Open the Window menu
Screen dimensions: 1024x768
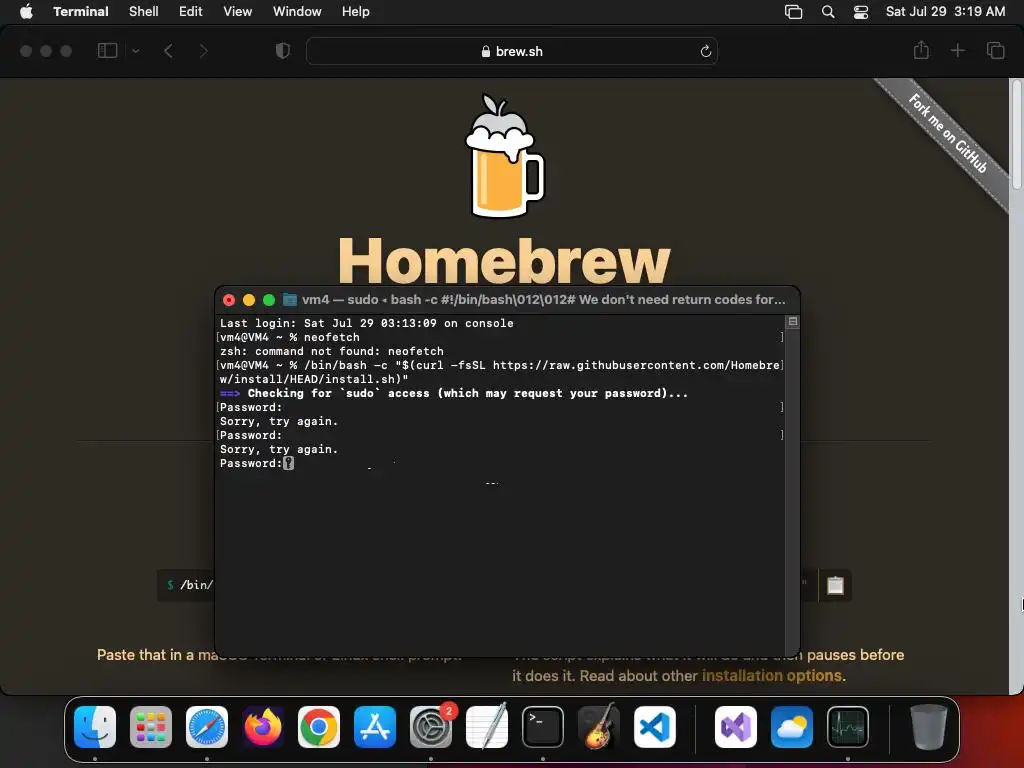(296, 11)
